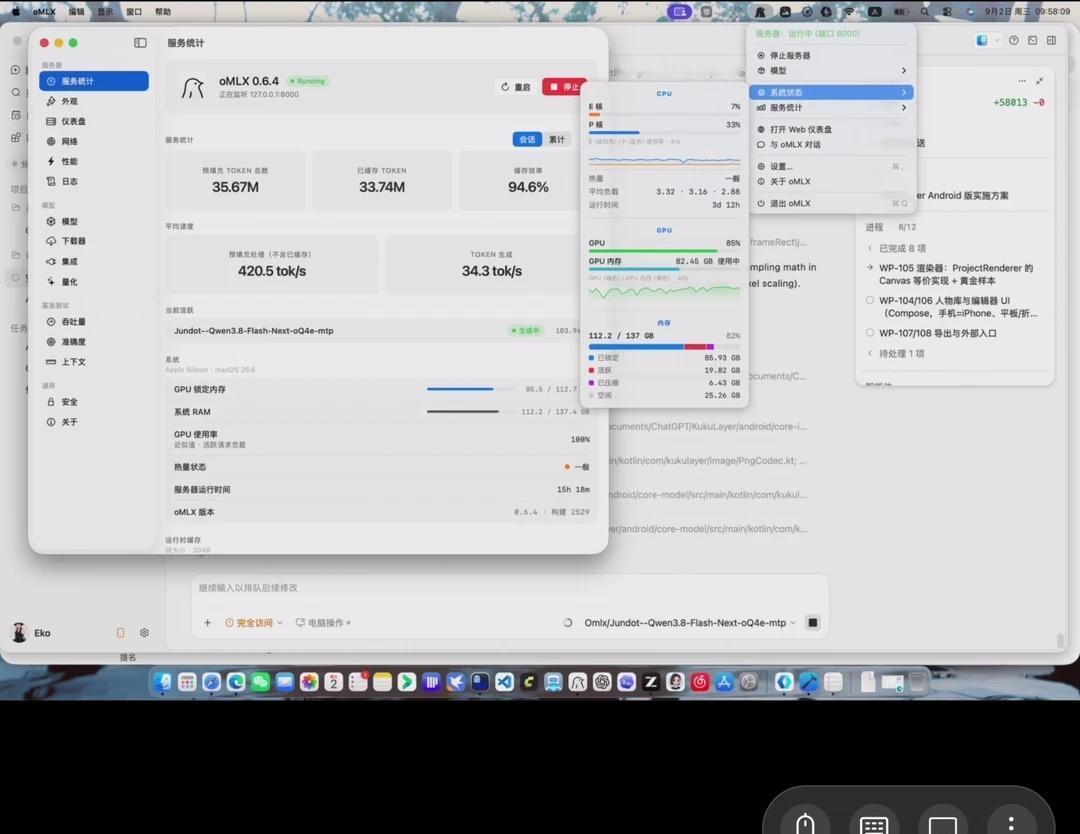Open the 完全访问 permission dropdown
The width and height of the screenshot is (1080, 834).
click(253, 623)
